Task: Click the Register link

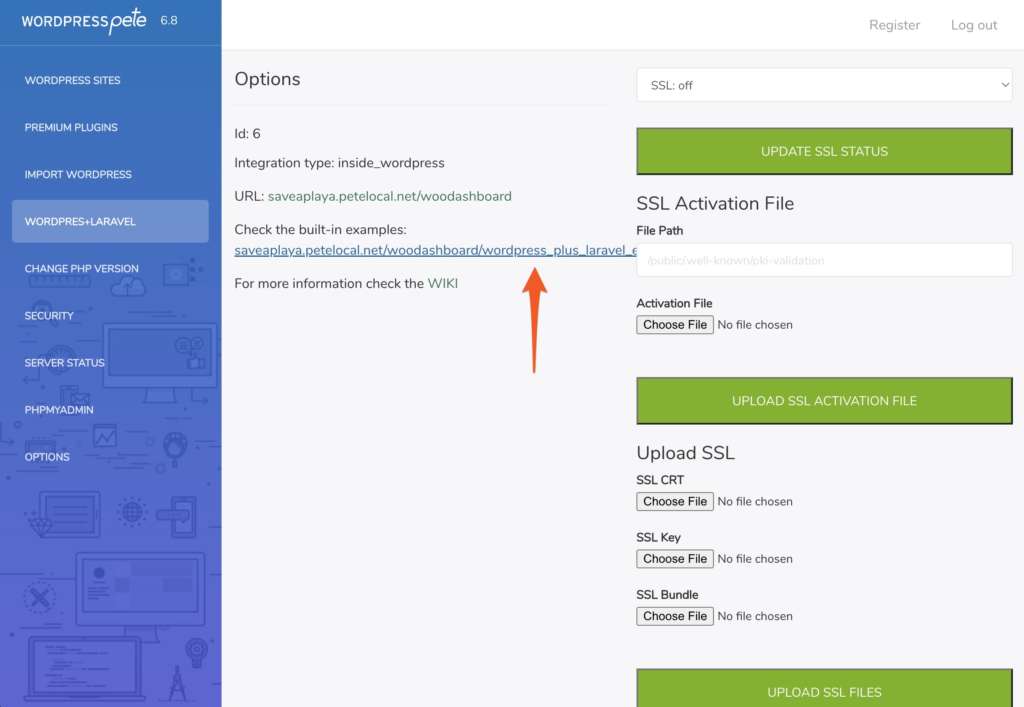Action: 894,25
